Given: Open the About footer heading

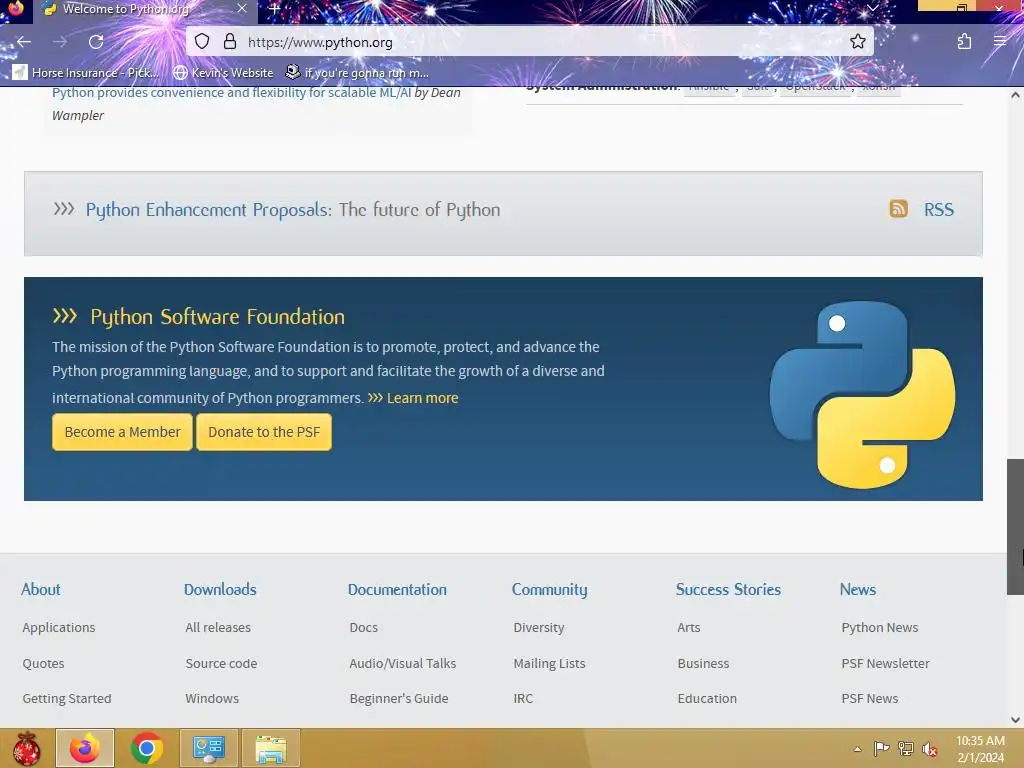Looking at the screenshot, I should click(40, 589).
